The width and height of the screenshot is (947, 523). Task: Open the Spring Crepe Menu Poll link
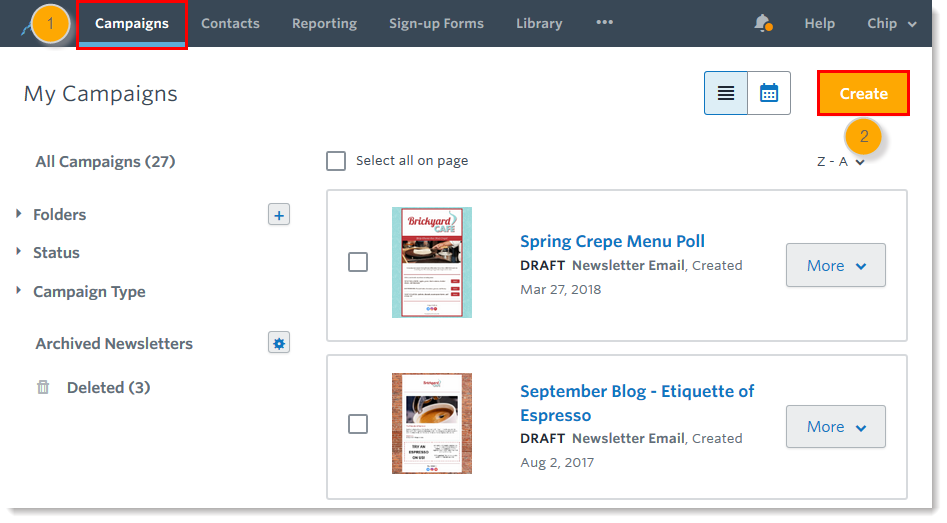coord(612,241)
